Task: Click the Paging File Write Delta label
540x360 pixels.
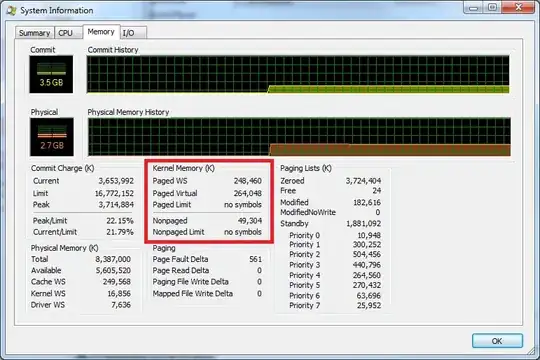Action: [190, 282]
